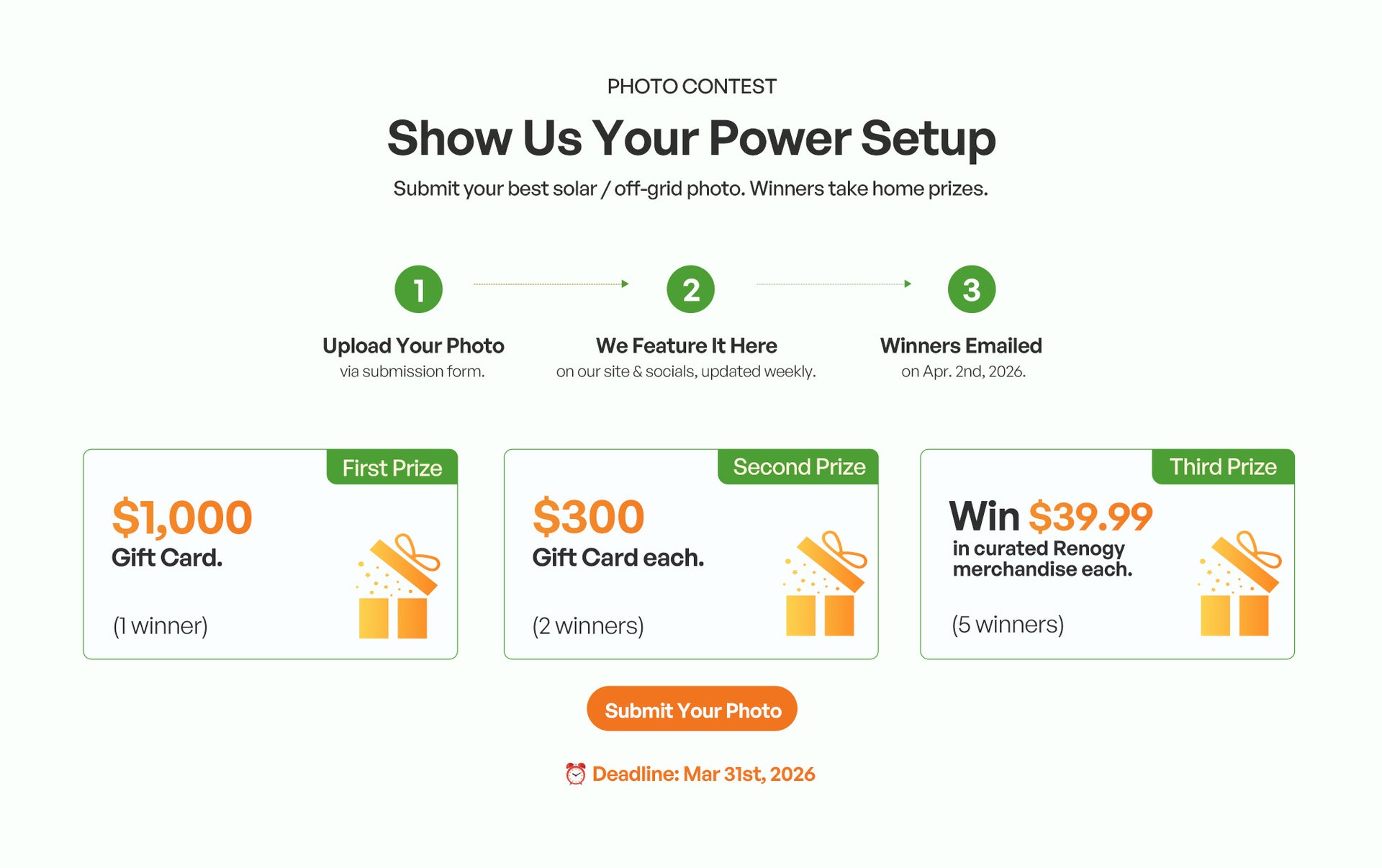Viewport: 1382px width, 868px height.
Task: Click the step 2 green circle icon
Action: point(690,289)
